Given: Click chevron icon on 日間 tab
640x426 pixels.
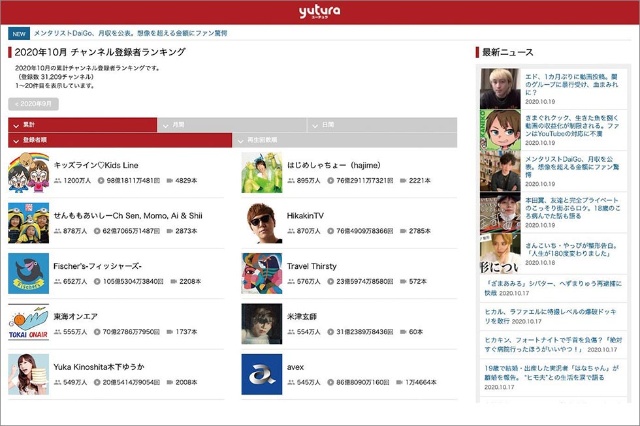Looking at the screenshot, I should (315, 126).
